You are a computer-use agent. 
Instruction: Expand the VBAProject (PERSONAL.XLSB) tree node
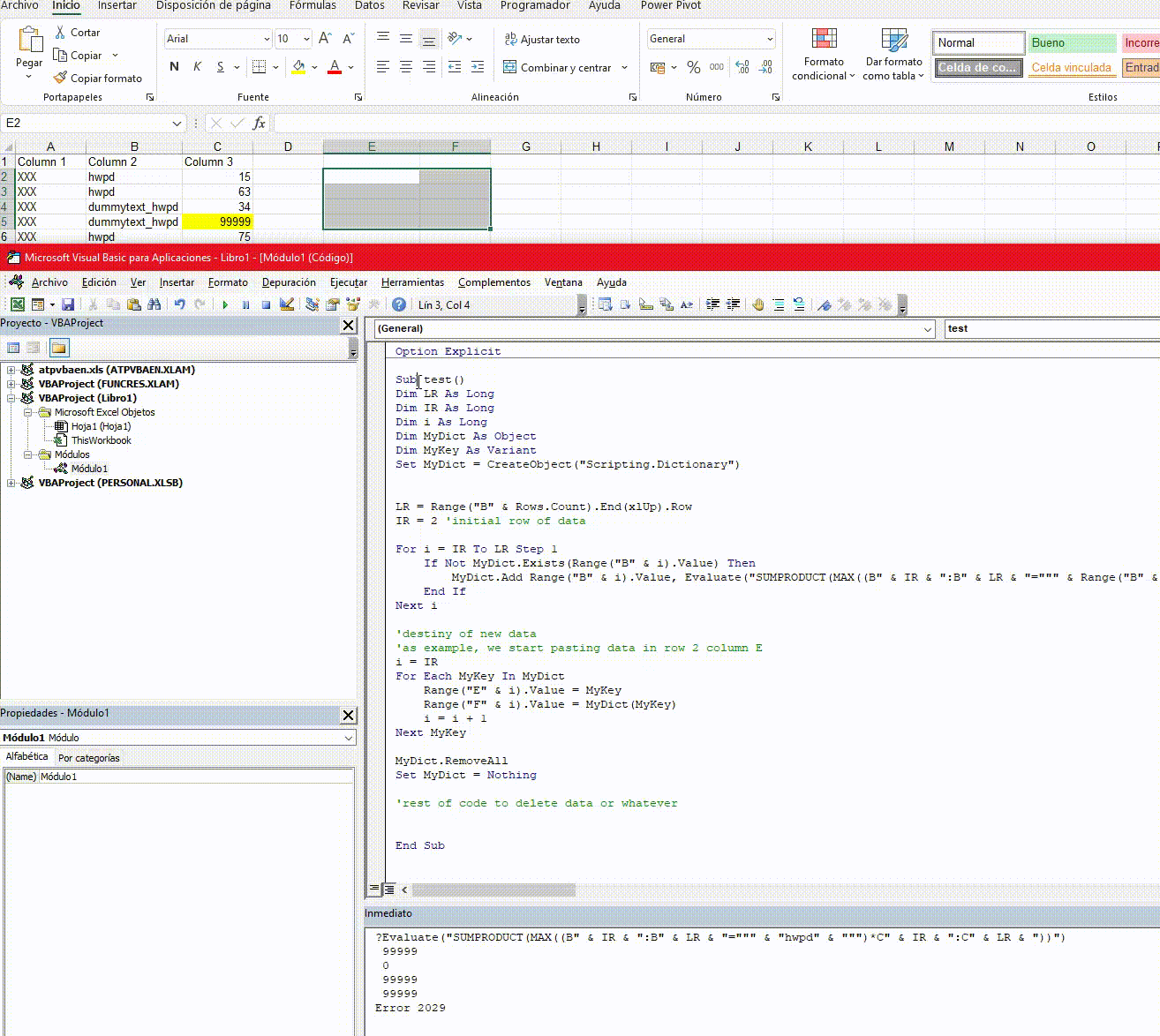pyautogui.click(x=11, y=483)
